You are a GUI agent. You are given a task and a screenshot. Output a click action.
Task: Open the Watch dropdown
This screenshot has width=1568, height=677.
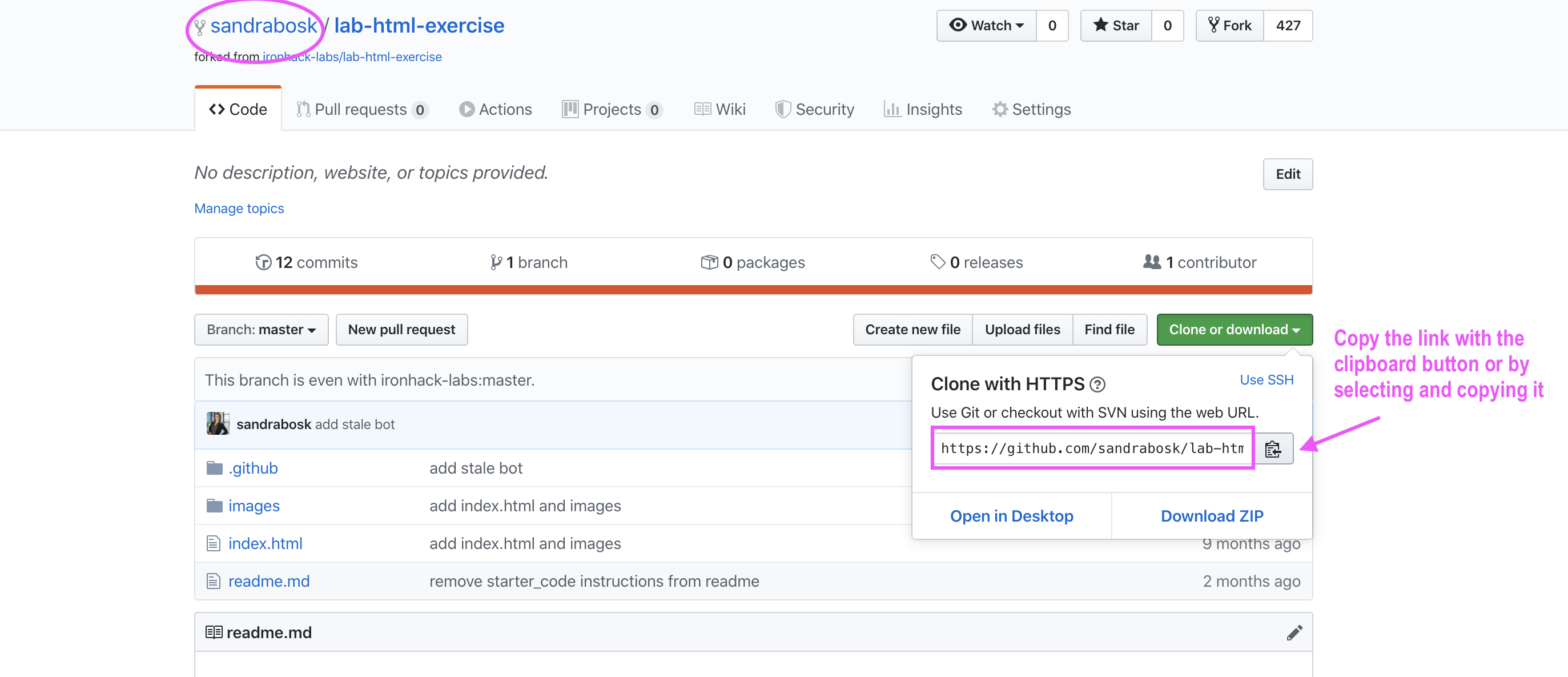click(x=986, y=26)
